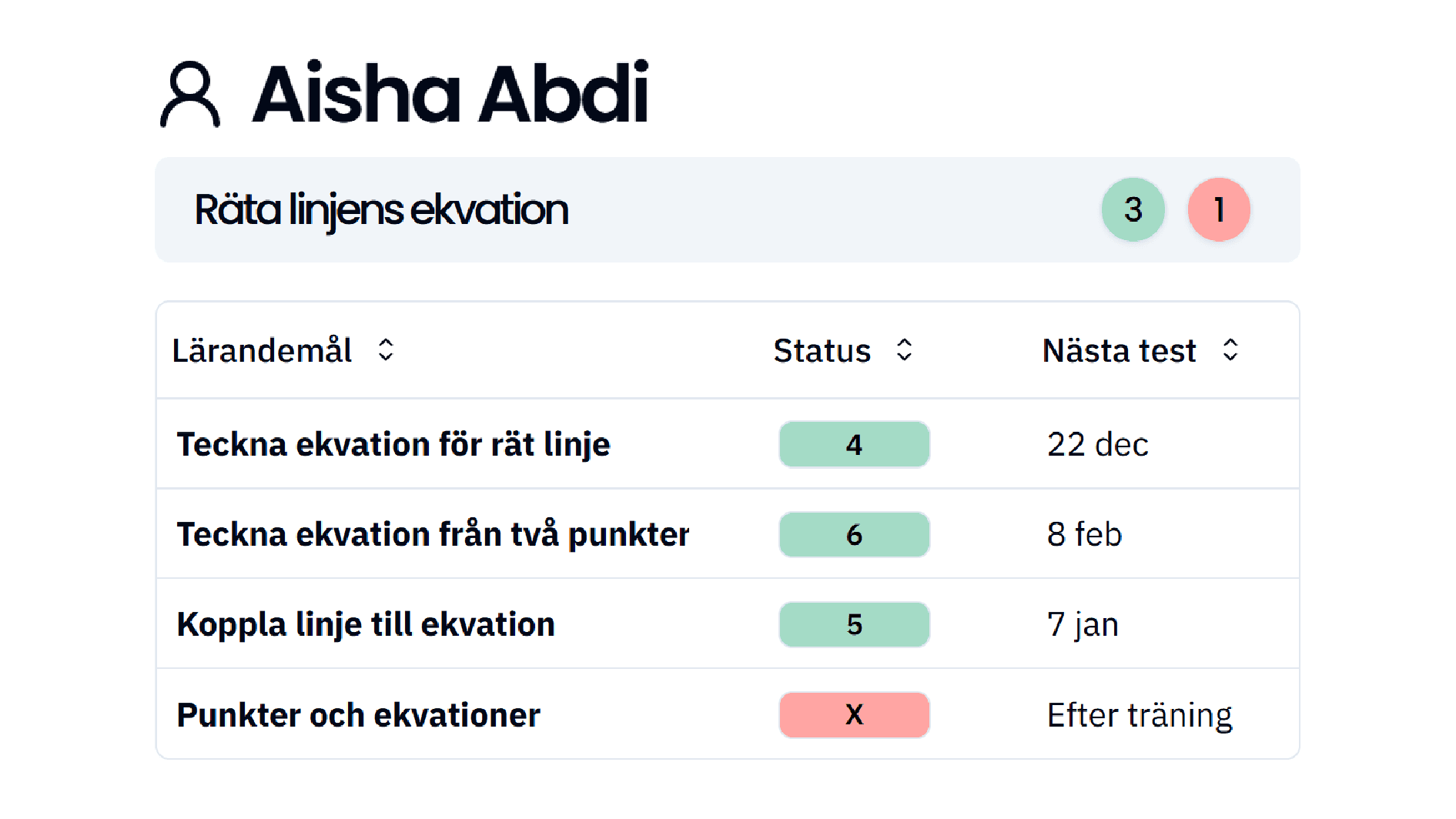
Task: Open Teckna ekvation för rät linje
Action: click(x=394, y=444)
